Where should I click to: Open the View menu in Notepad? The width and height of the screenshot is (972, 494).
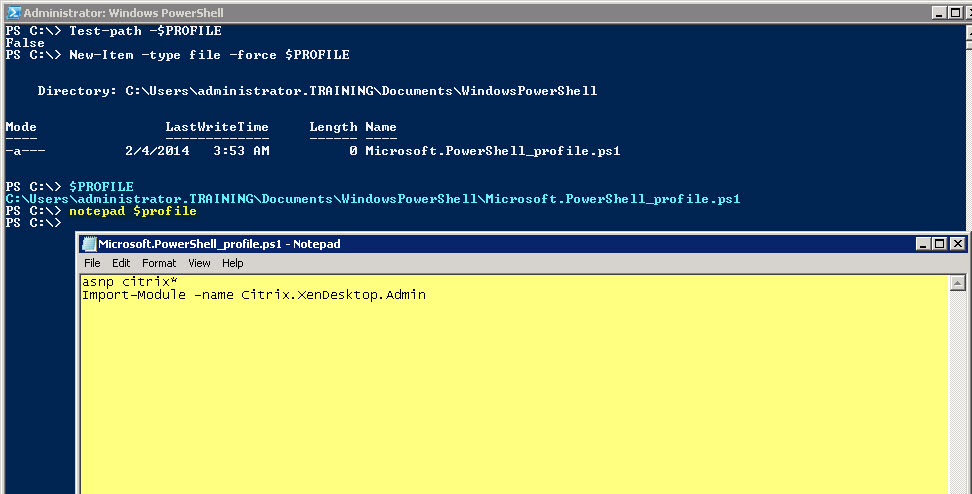coord(199,263)
